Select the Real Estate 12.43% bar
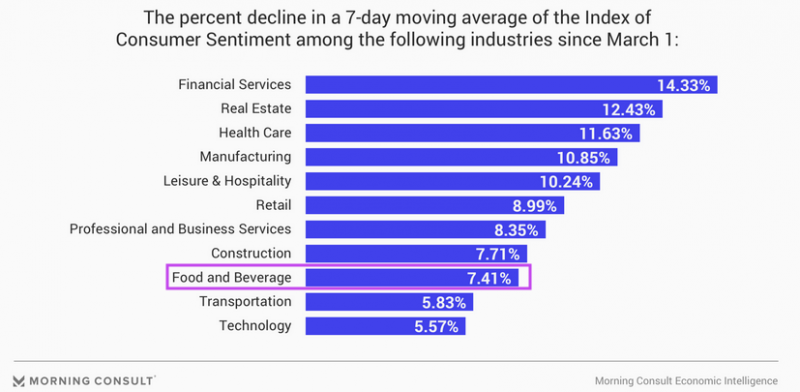 tap(484, 109)
